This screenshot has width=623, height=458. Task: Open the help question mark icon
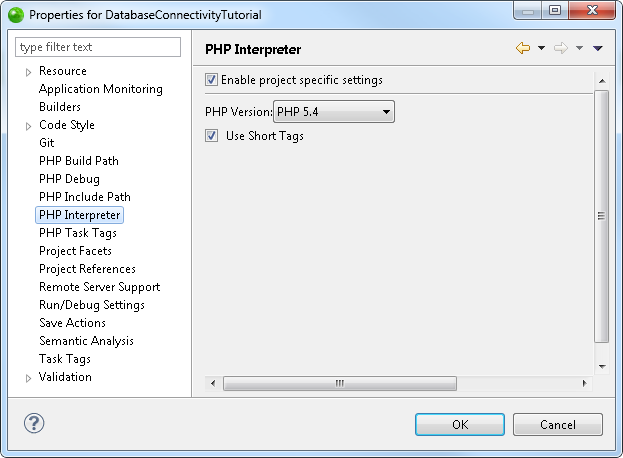tap(34, 423)
